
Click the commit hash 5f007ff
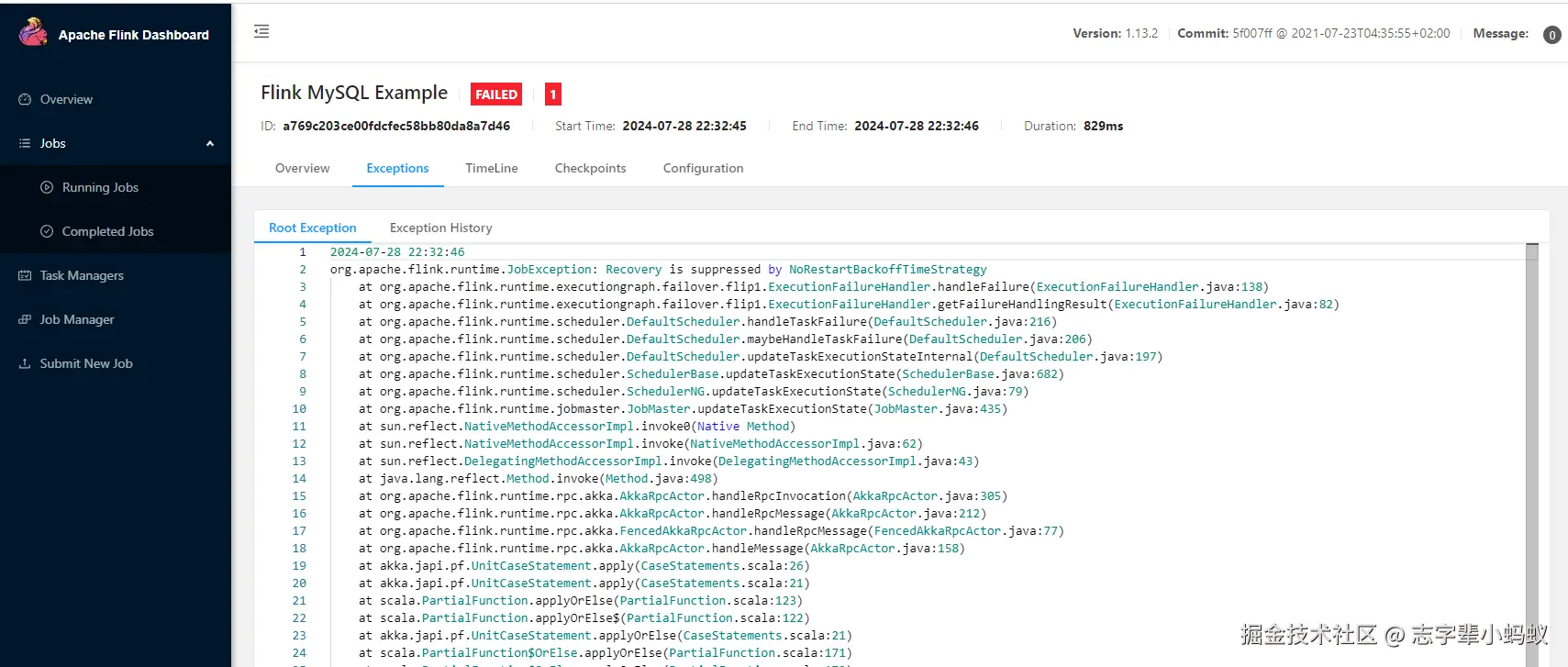(1252, 33)
